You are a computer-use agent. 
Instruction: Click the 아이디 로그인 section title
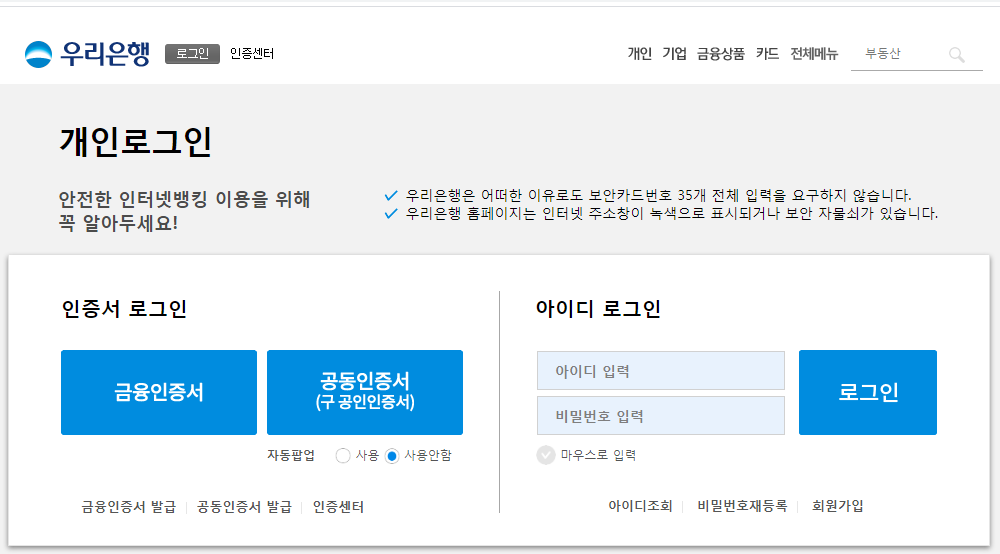(x=598, y=309)
